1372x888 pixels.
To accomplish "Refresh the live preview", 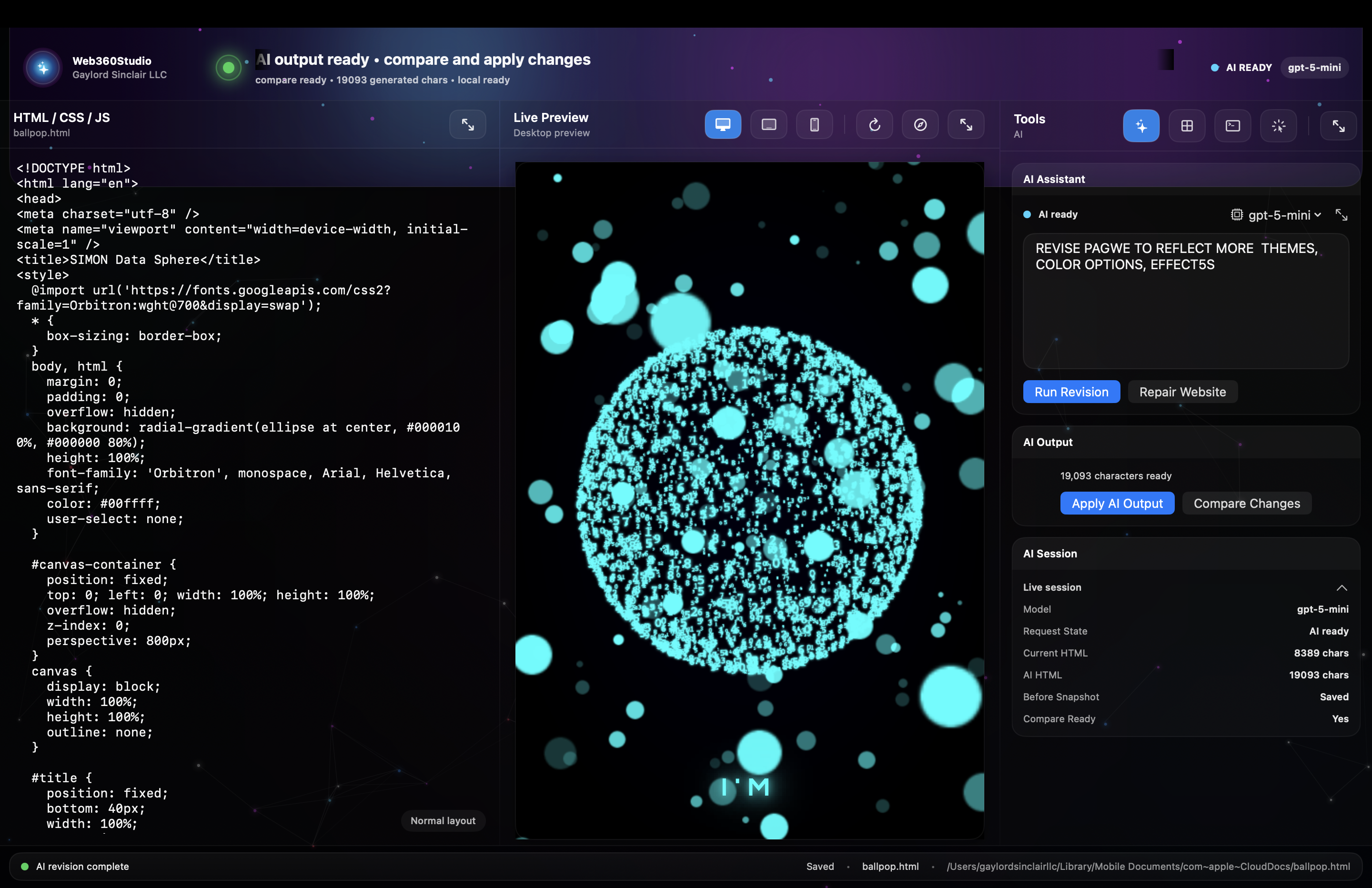I will tap(874, 124).
